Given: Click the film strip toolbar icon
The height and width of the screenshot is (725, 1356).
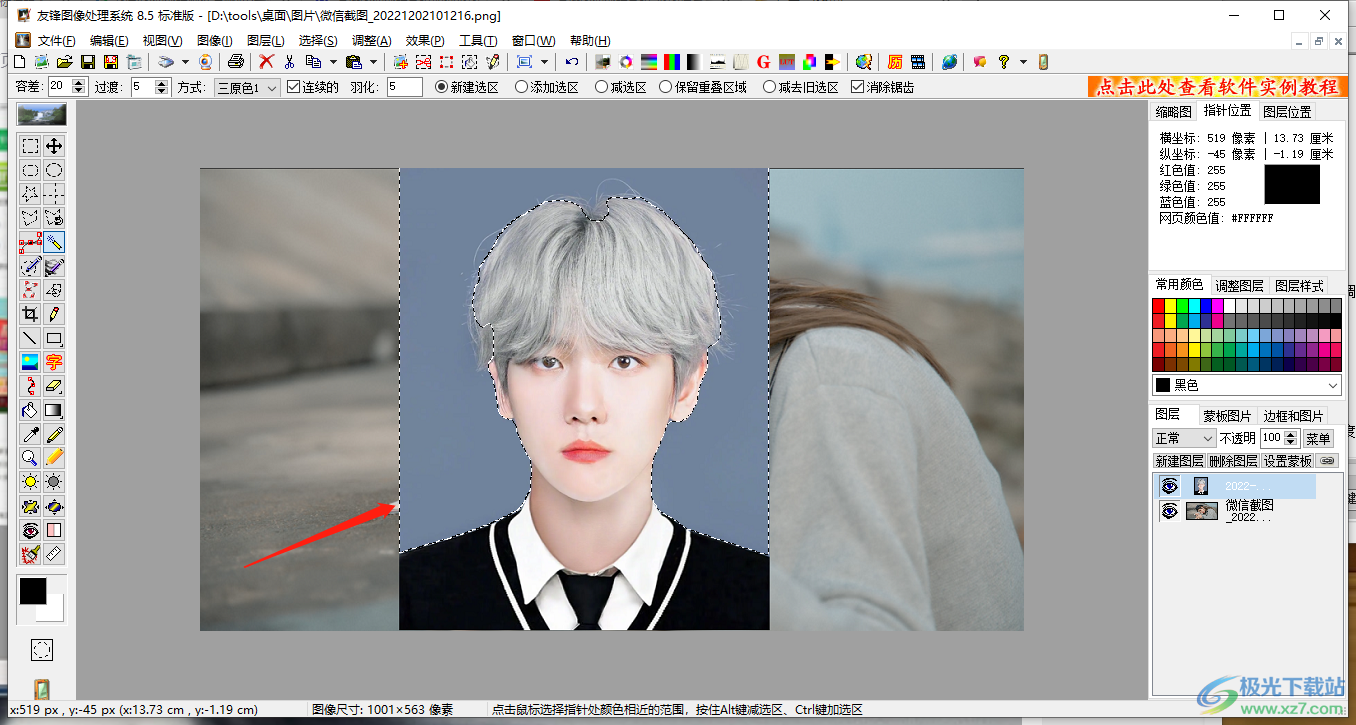Looking at the screenshot, I should [x=917, y=62].
